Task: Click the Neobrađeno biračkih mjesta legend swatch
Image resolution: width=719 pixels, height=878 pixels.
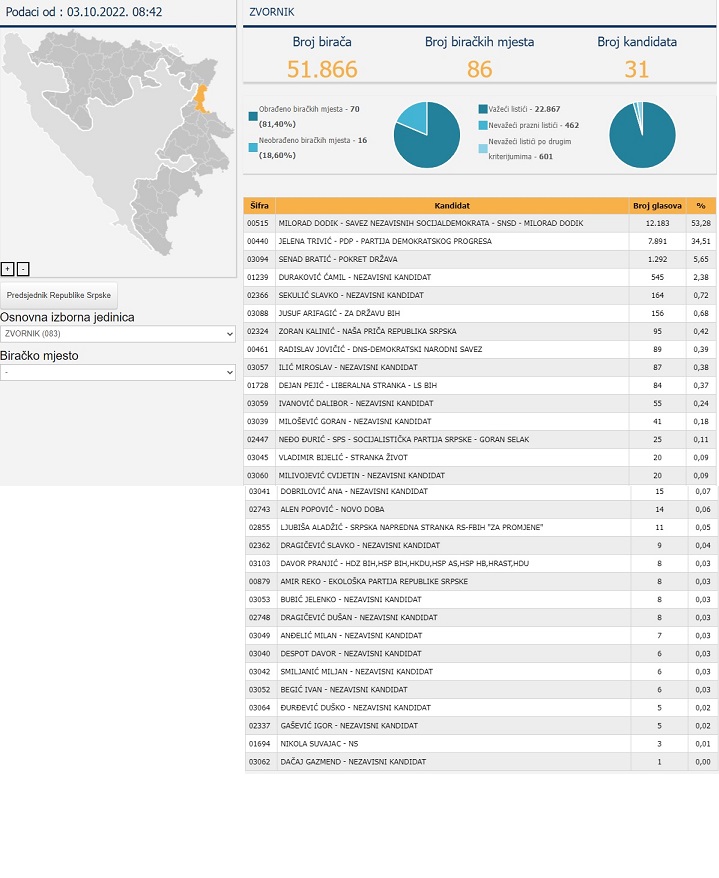Action: 253,146
